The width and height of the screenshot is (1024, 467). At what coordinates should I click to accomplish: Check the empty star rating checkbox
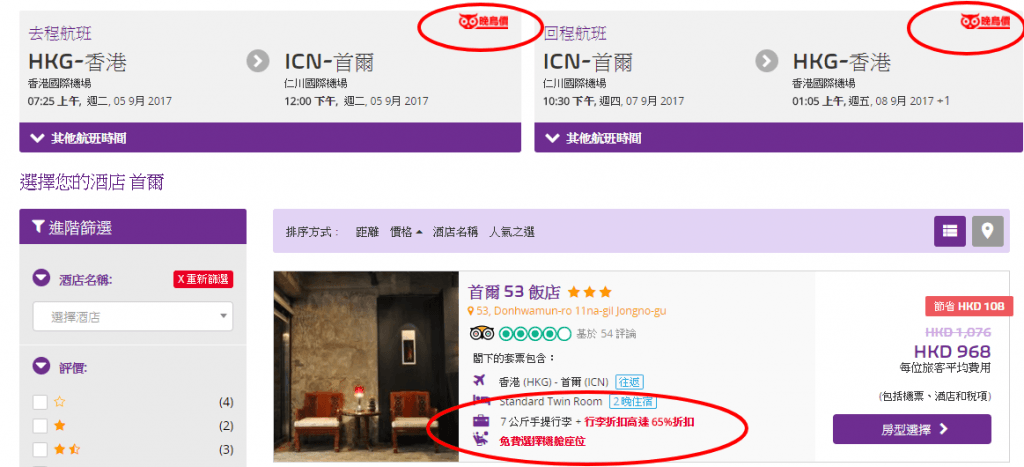coord(40,402)
